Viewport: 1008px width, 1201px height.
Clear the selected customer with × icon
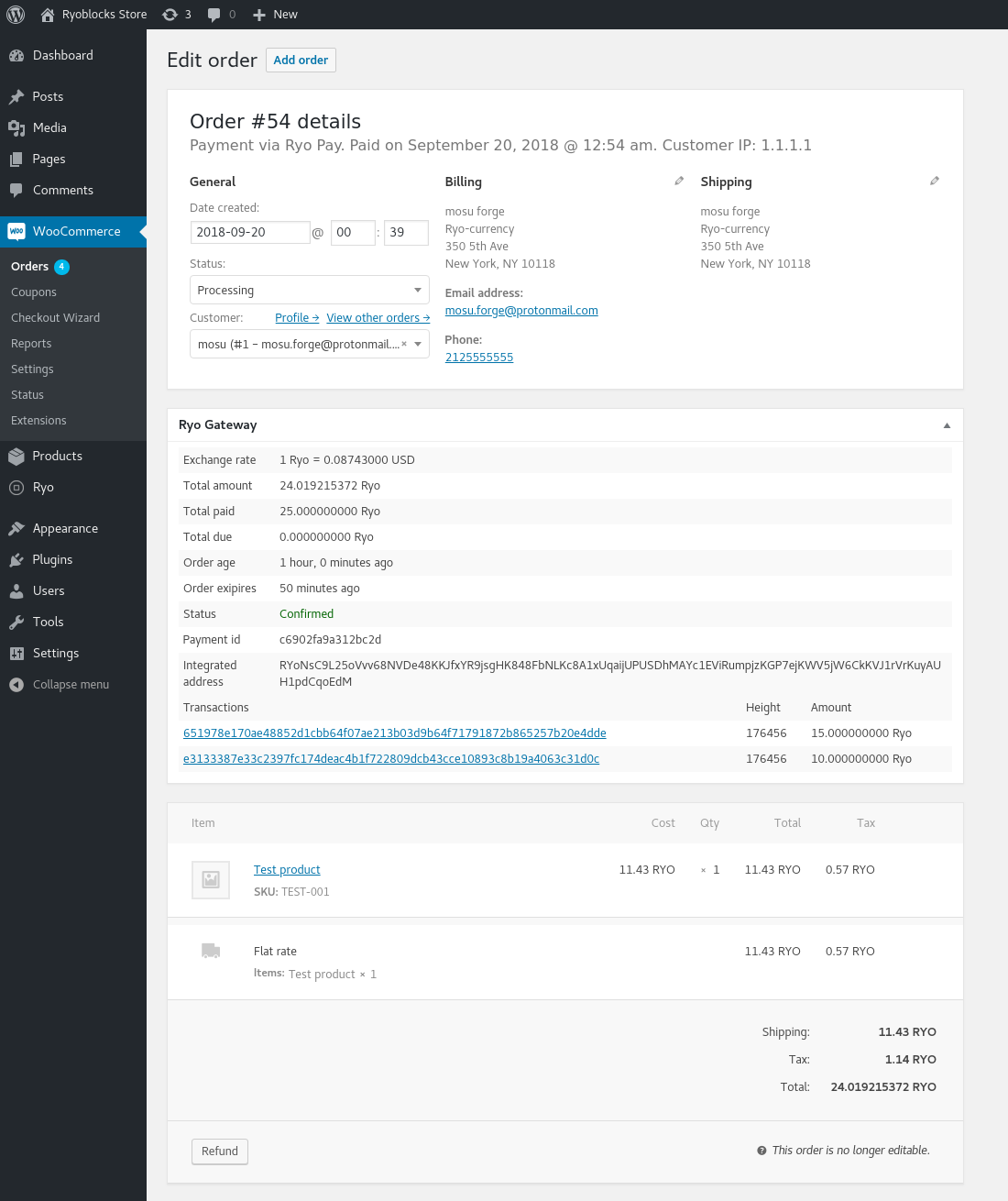[404, 344]
